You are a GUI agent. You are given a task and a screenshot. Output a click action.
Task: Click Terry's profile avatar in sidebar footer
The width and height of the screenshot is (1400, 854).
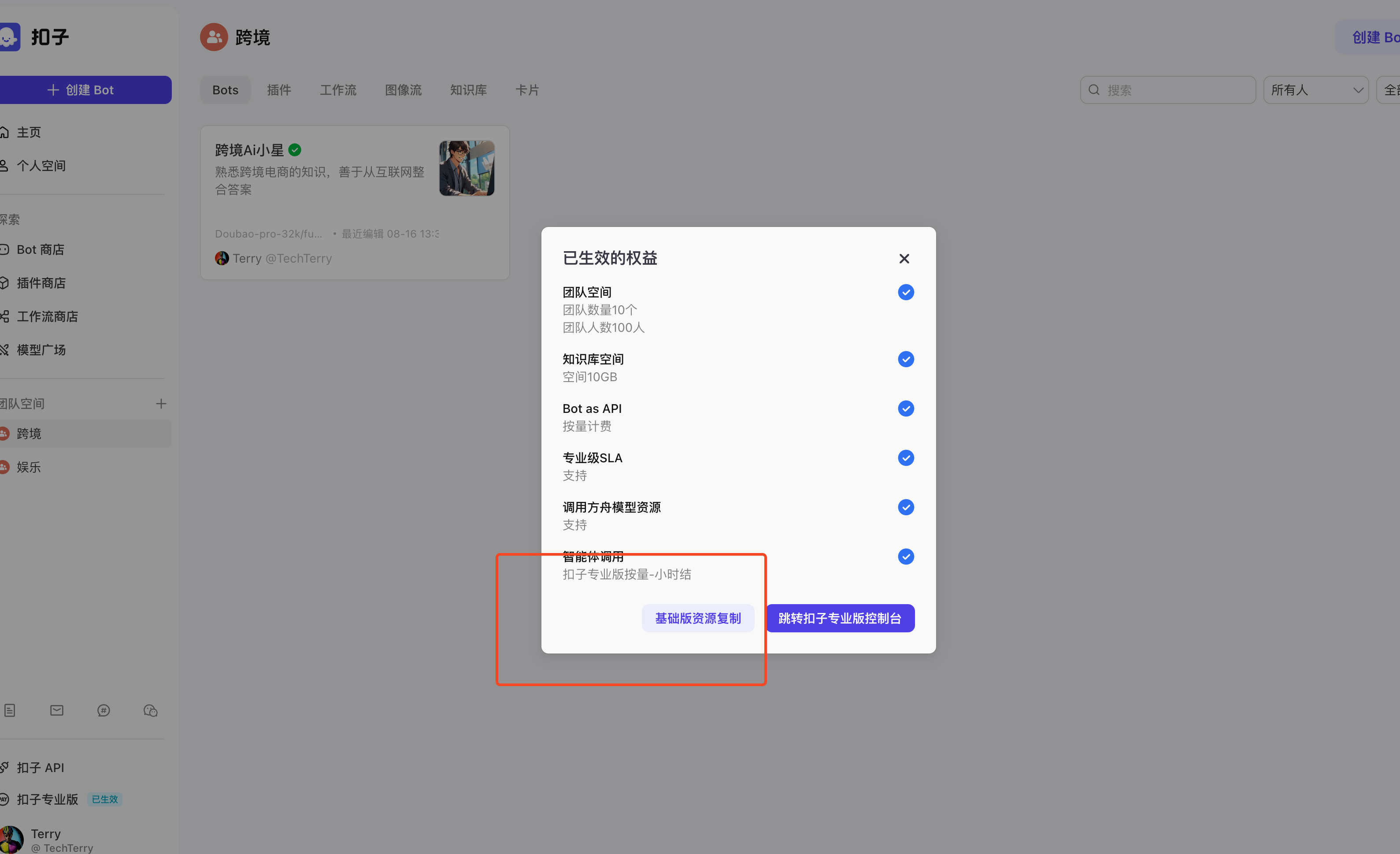coord(11,840)
